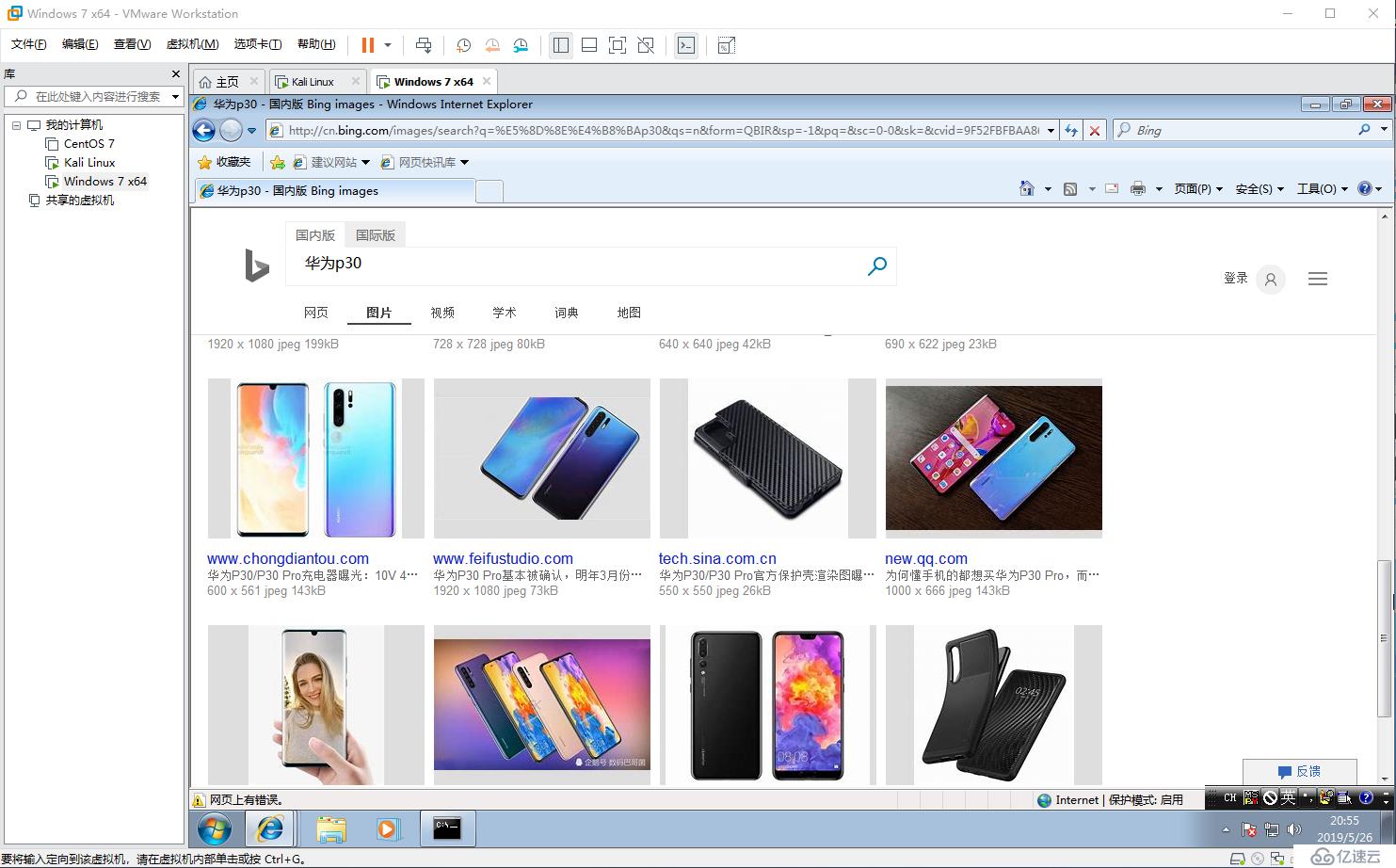
Task: Open the 编辑(E) menu
Action: (80, 44)
